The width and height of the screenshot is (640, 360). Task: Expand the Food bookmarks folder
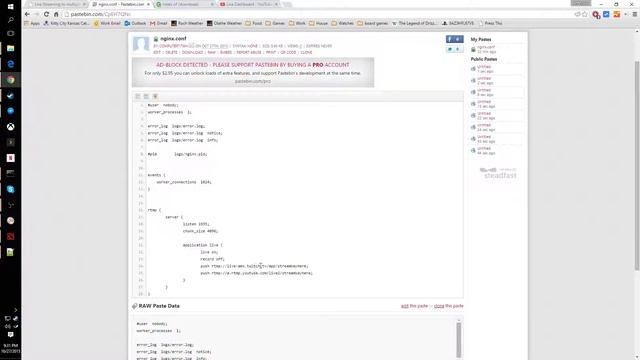[253, 23]
